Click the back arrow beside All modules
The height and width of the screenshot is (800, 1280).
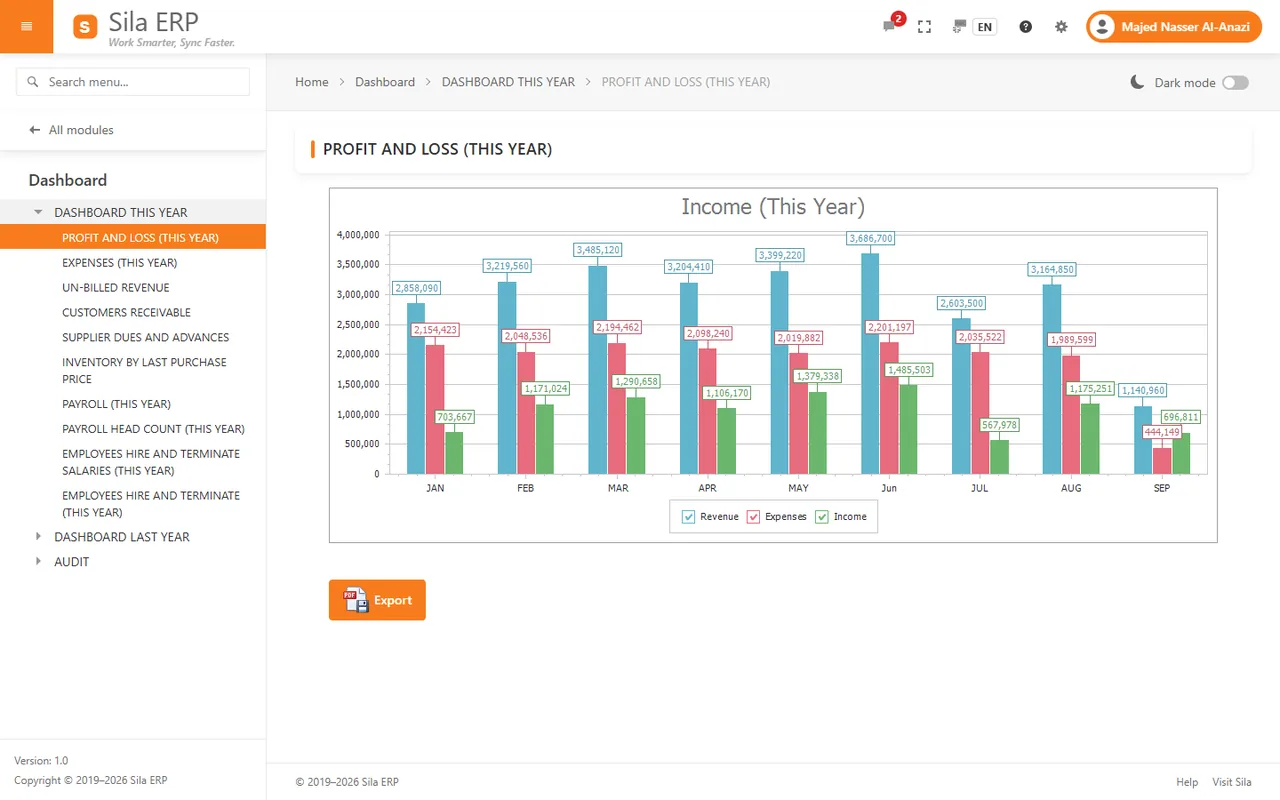[35, 130]
